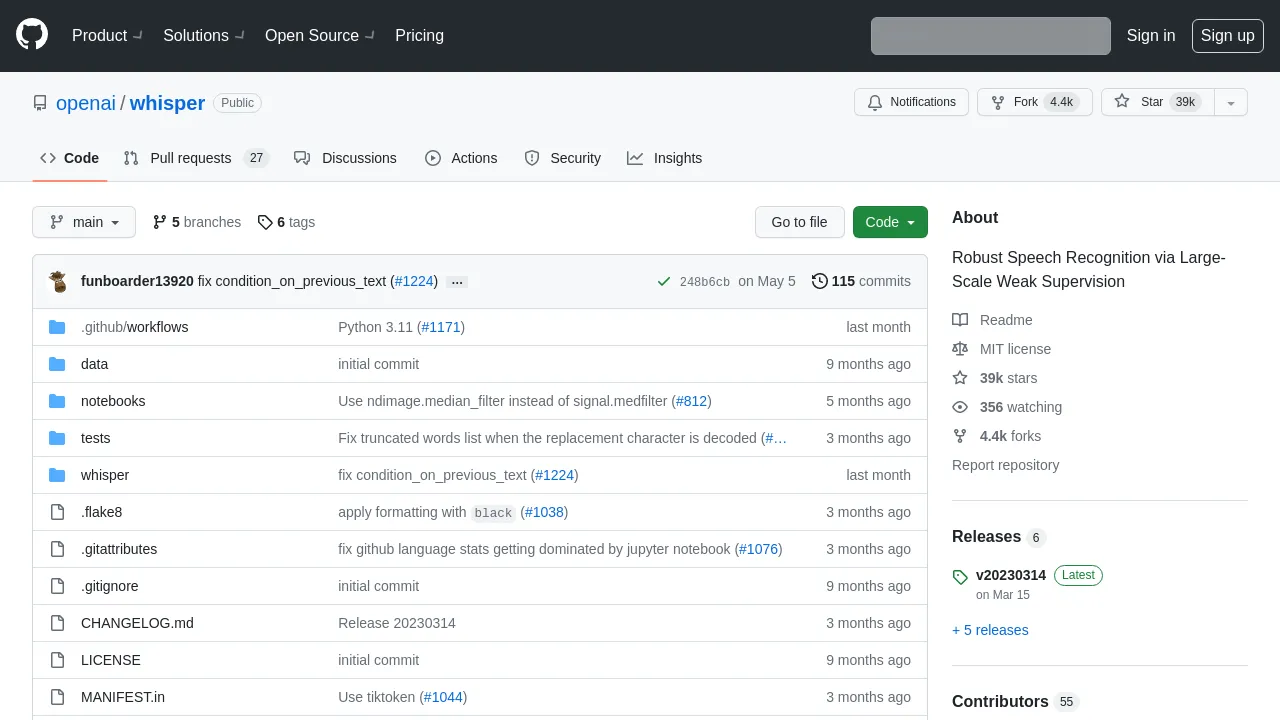This screenshot has height=720, width=1280.
Task: Open the Notifications bell button
Action: (x=911, y=102)
